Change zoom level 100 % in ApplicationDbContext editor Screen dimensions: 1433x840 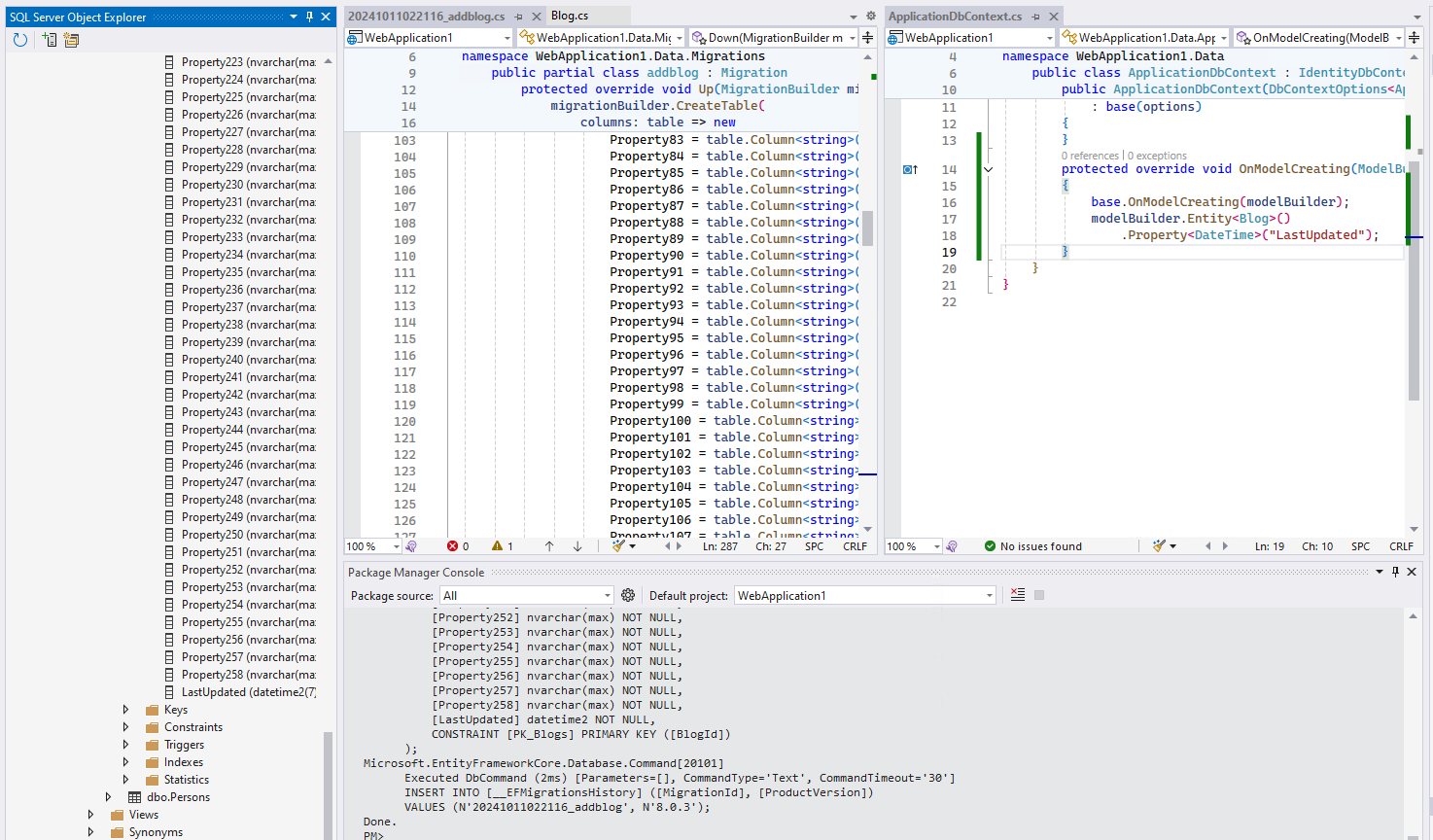pos(914,546)
